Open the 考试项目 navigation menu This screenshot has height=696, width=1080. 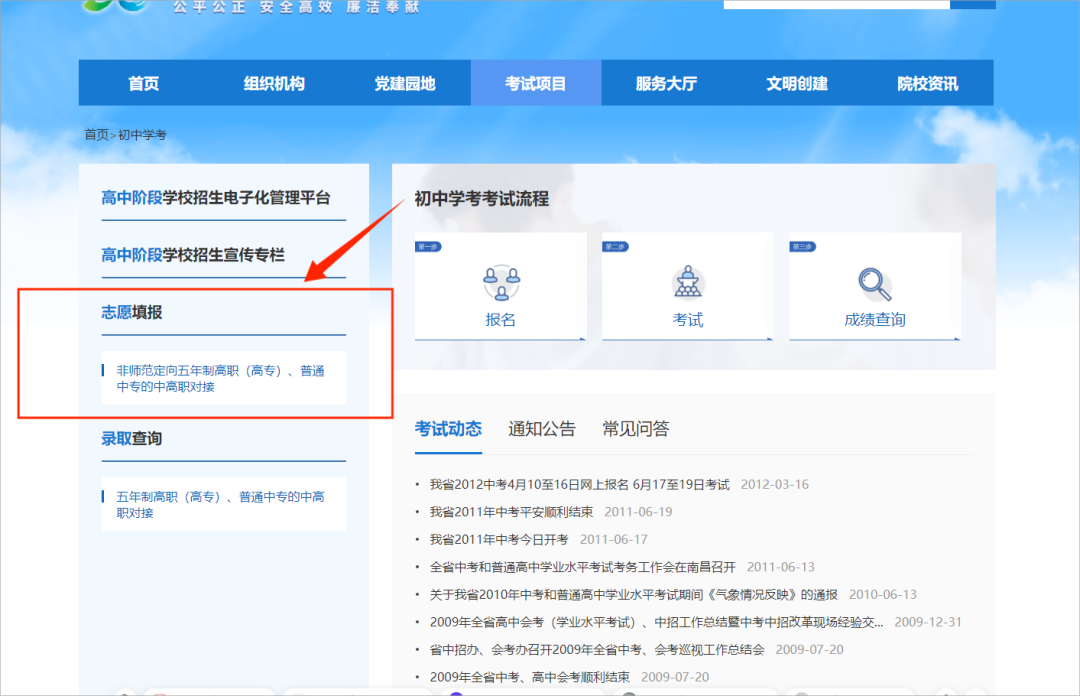pyautogui.click(x=536, y=83)
